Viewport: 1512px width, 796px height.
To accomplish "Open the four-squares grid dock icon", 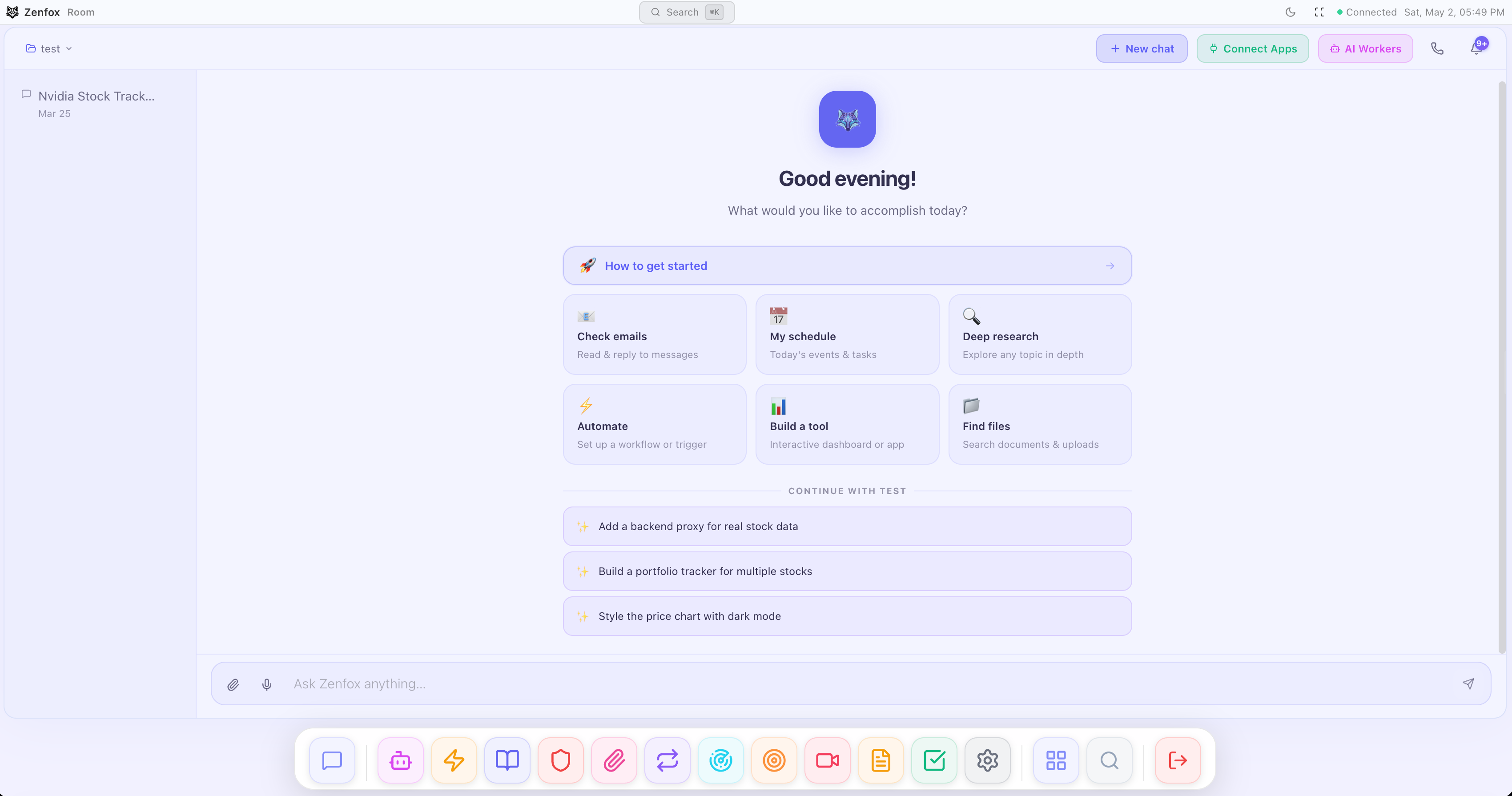I will click(x=1056, y=760).
